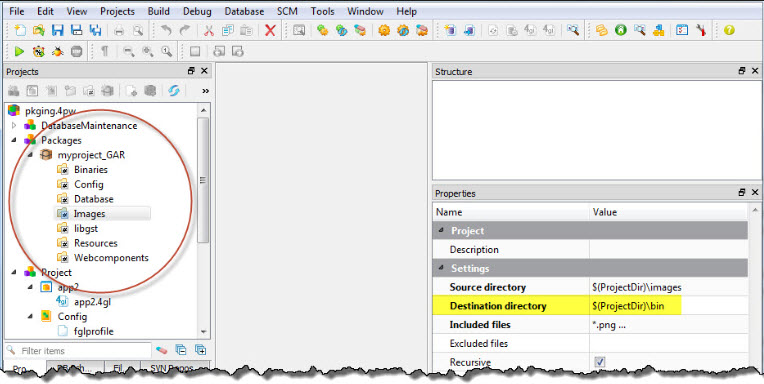Open the File menu

click(17, 11)
